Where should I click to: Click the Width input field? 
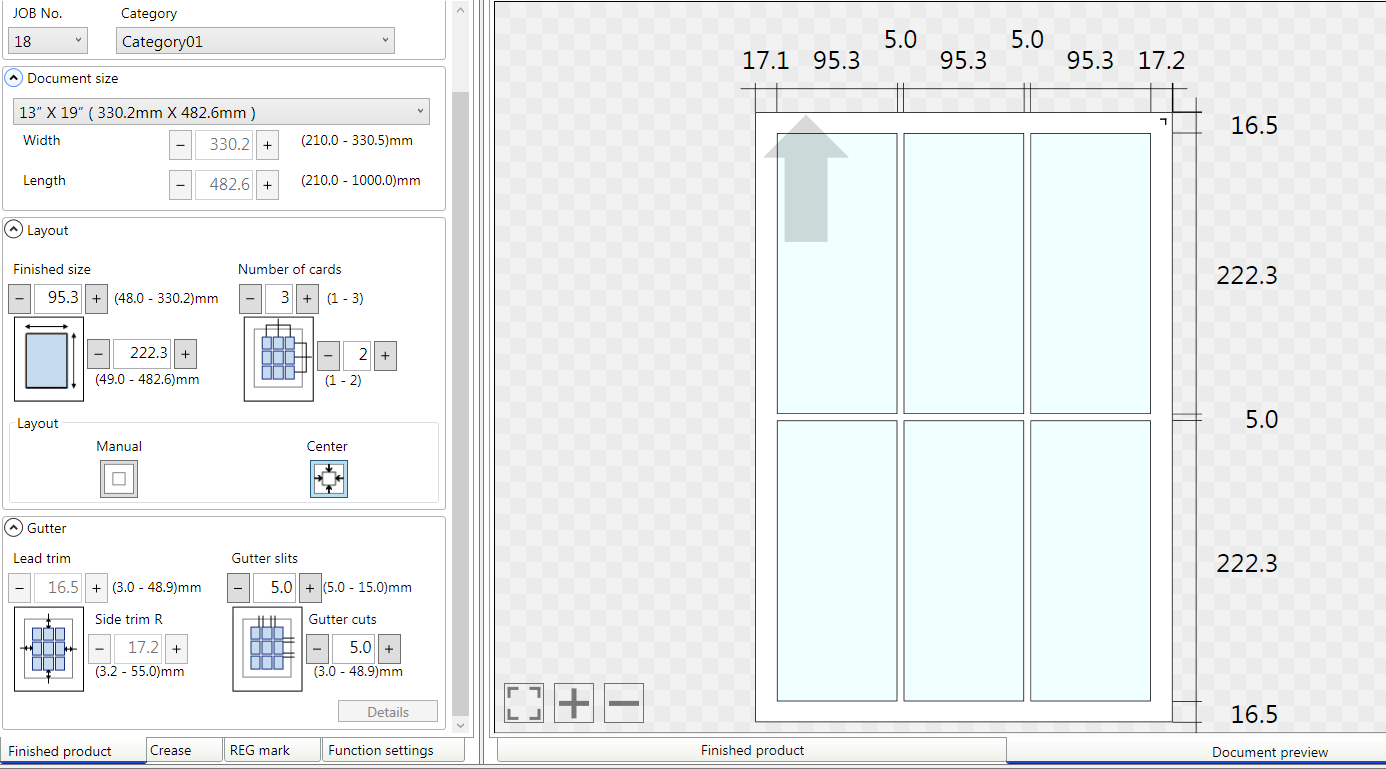(224, 145)
